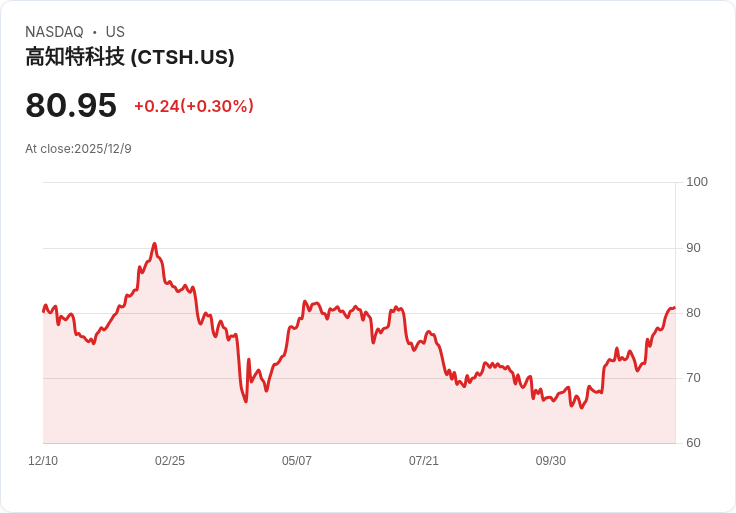Click the chart's lowest dip in April
Image resolution: width=736 pixels, height=513 pixels.
pyautogui.click(x=245, y=401)
